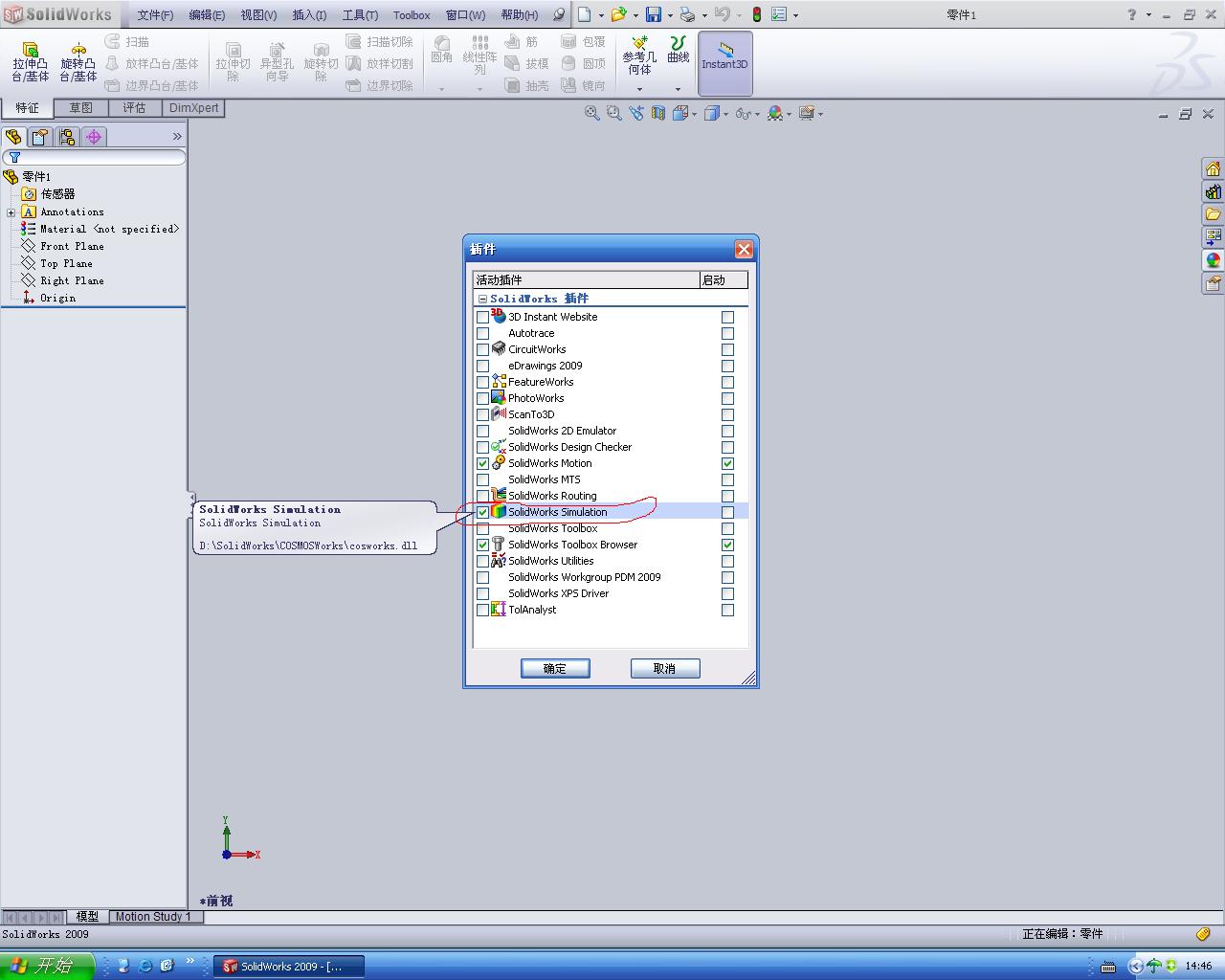This screenshot has height=980, width=1225.
Task: Click the Previous View icon
Action: 636,113
